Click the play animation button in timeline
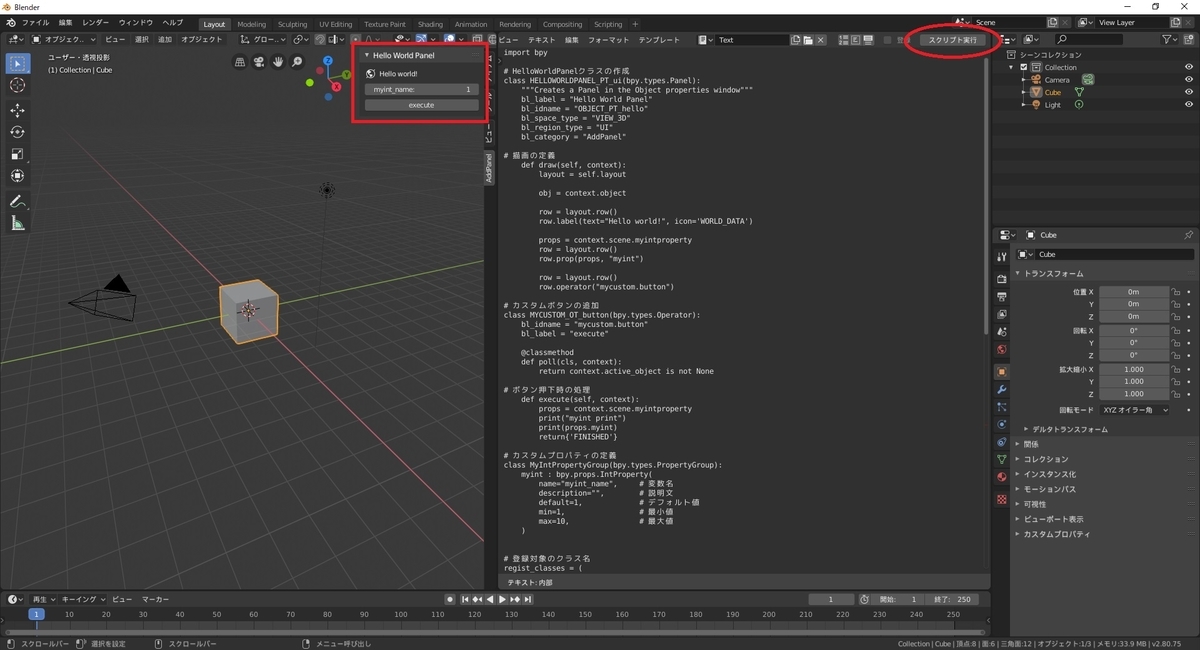 tap(503, 599)
